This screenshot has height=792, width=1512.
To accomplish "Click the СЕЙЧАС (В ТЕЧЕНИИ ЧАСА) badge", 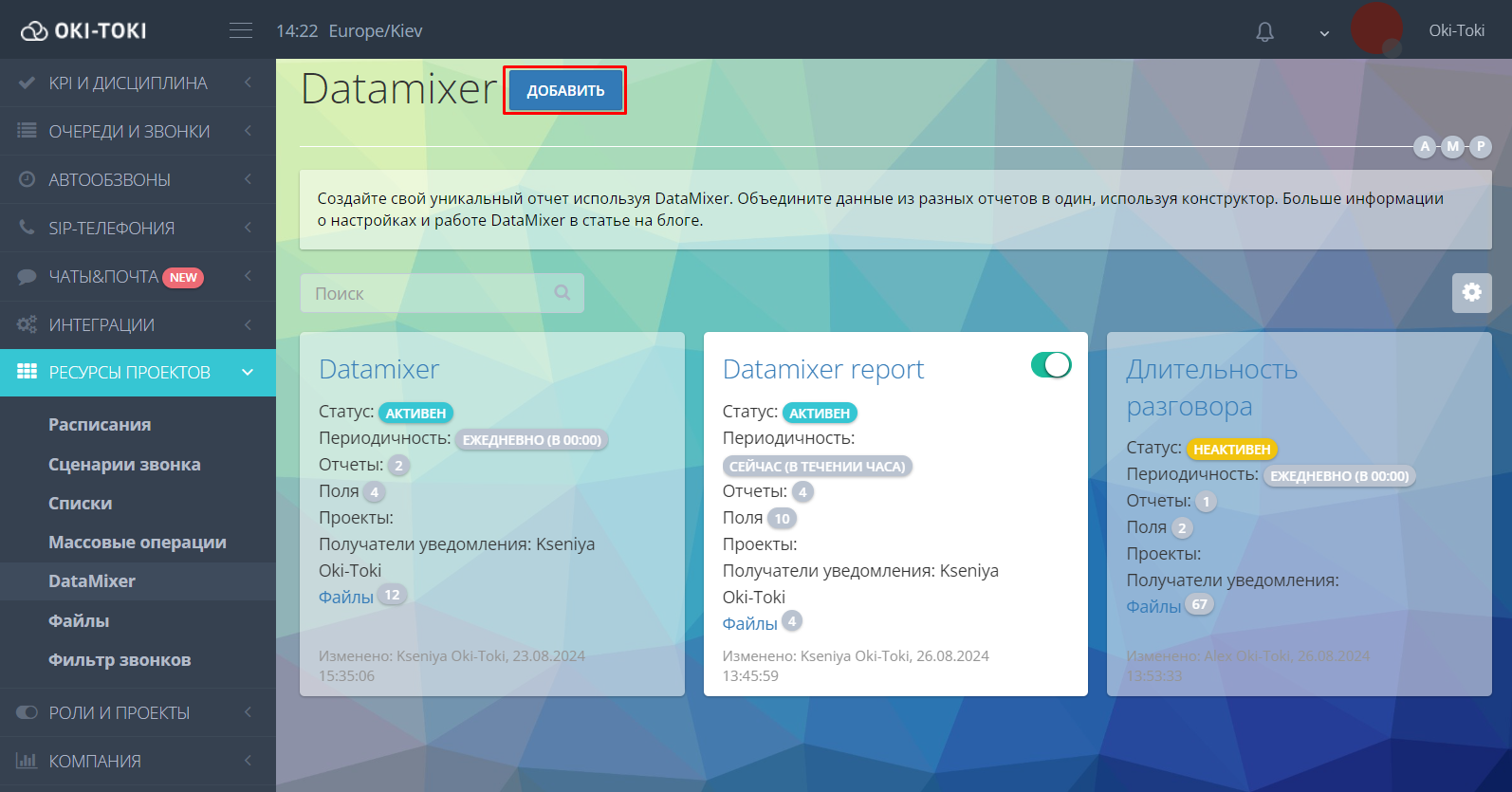I will tap(817, 466).
